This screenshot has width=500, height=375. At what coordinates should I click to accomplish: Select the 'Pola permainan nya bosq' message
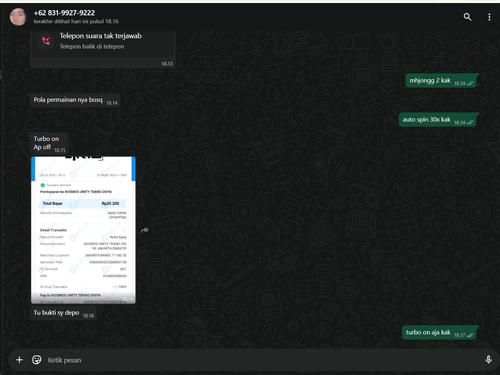tap(75, 100)
